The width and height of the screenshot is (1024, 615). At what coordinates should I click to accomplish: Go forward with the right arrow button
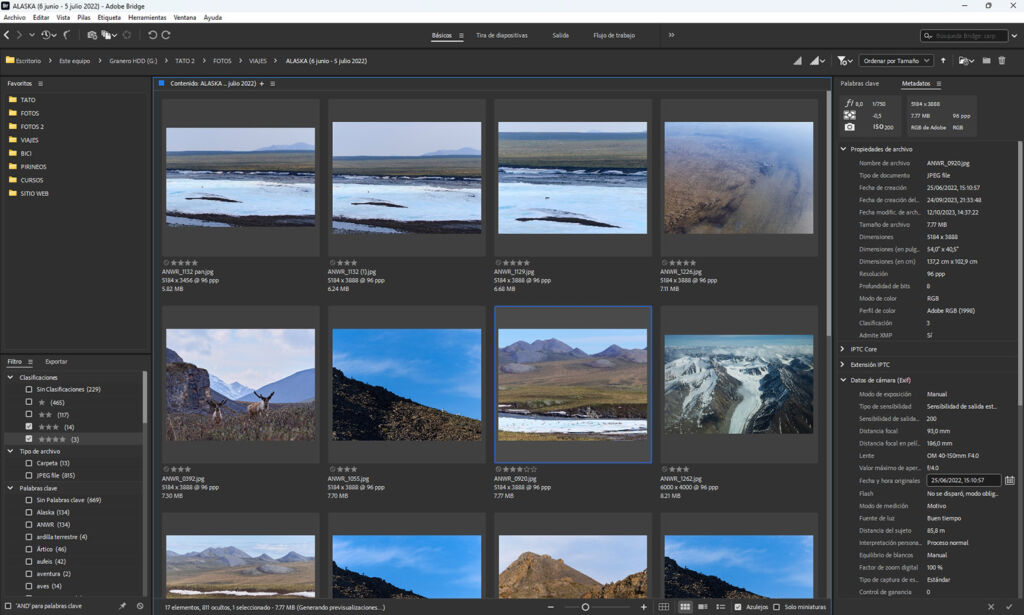pyautogui.click(x=19, y=35)
